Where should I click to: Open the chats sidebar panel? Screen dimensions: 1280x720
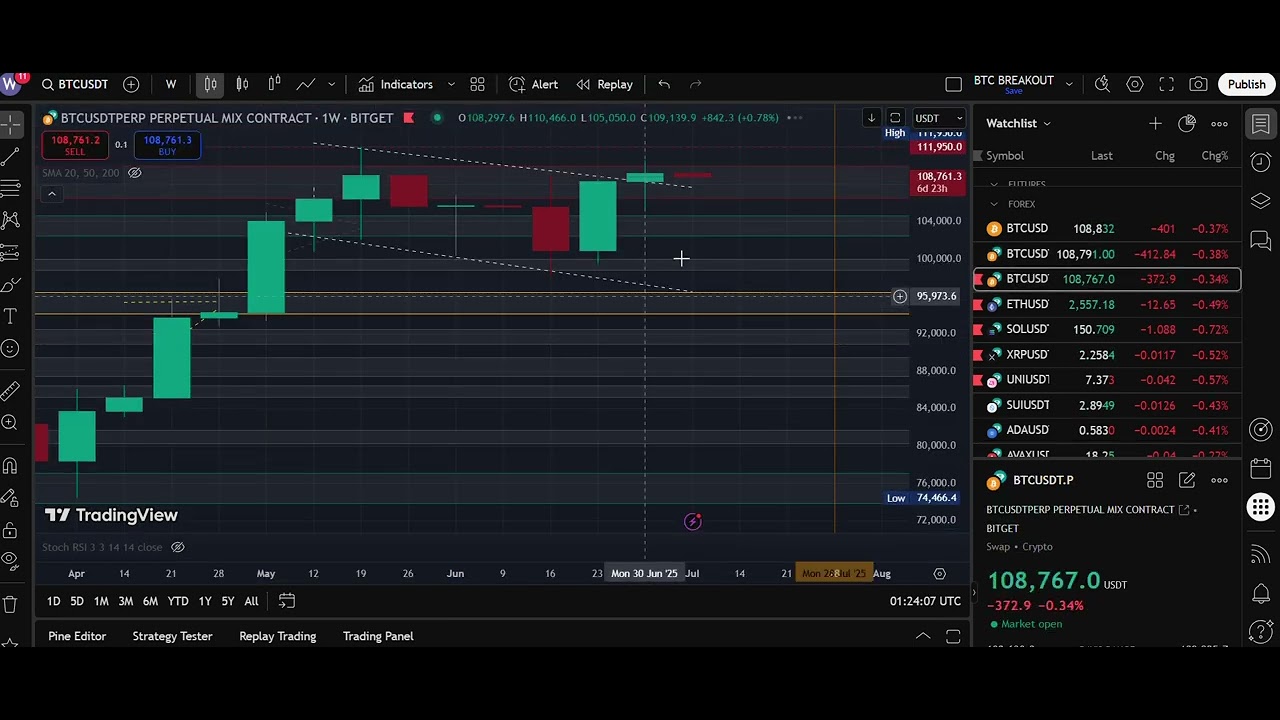point(1260,240)
